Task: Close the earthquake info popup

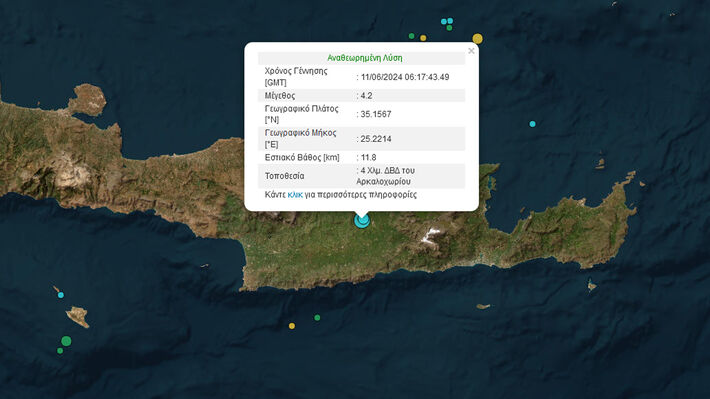Action: [471, 51]
